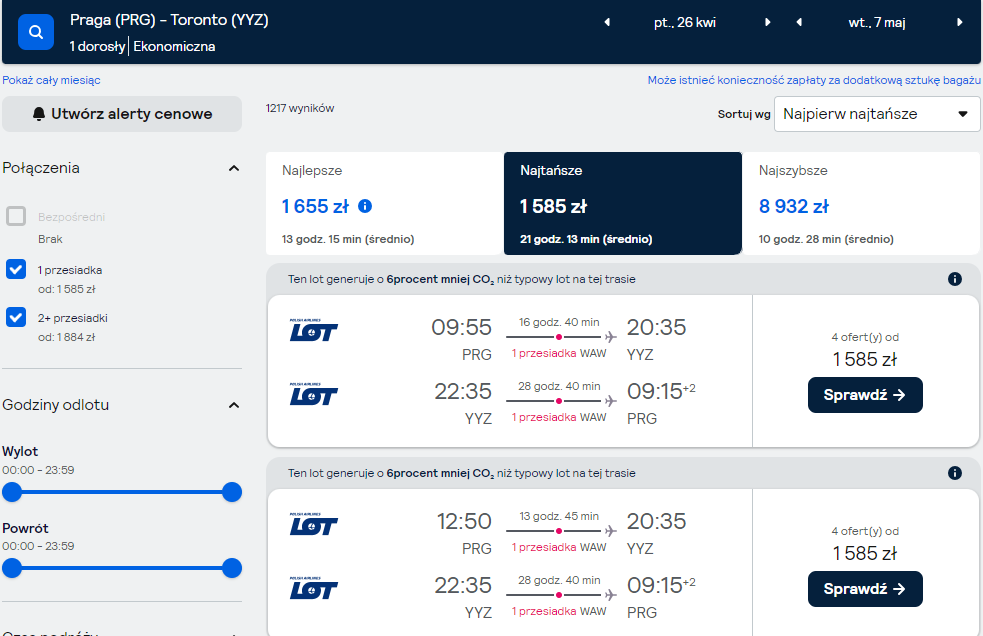Uncheck the 1 przesiadka checkbox
Viewport: 983px width, 636px height.
click(16, 269)
